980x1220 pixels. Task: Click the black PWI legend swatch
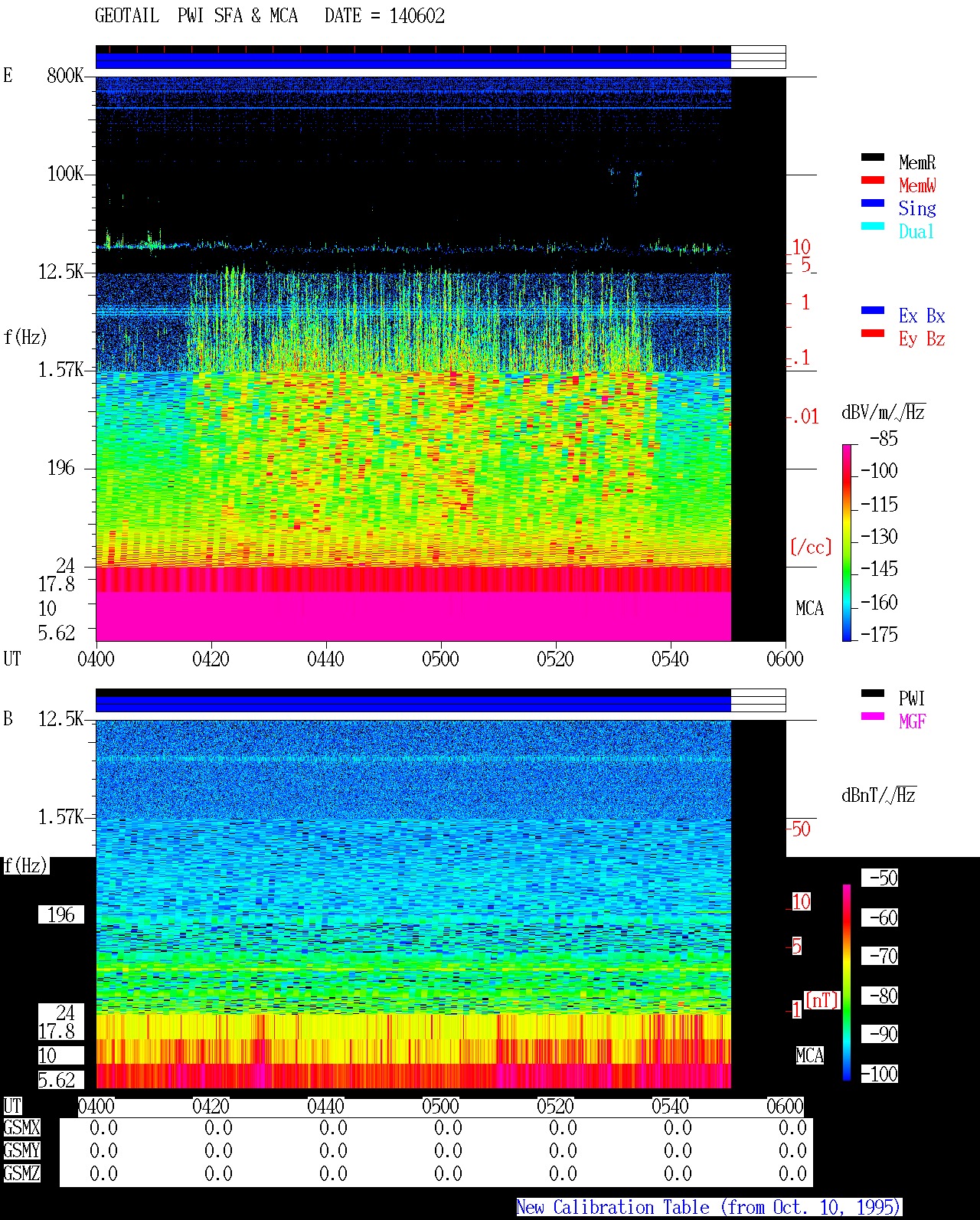873,693
